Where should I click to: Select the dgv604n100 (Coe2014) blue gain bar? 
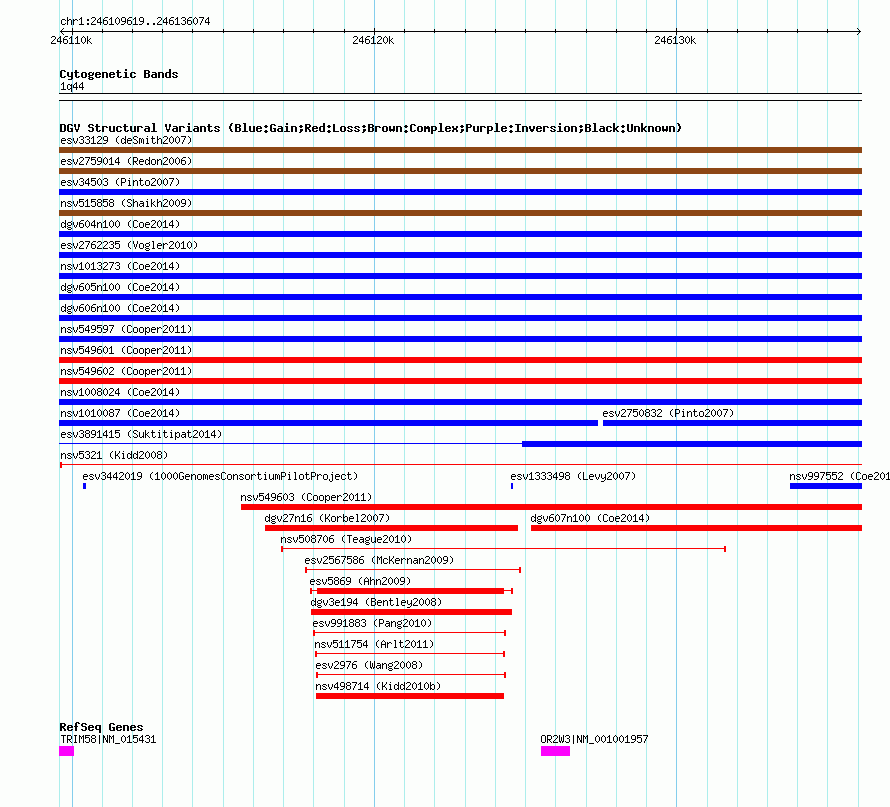(460, 234)
